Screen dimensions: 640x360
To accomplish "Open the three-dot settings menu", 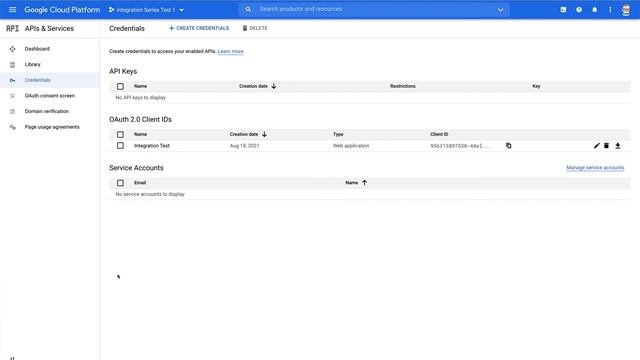I will click(610, 9).
